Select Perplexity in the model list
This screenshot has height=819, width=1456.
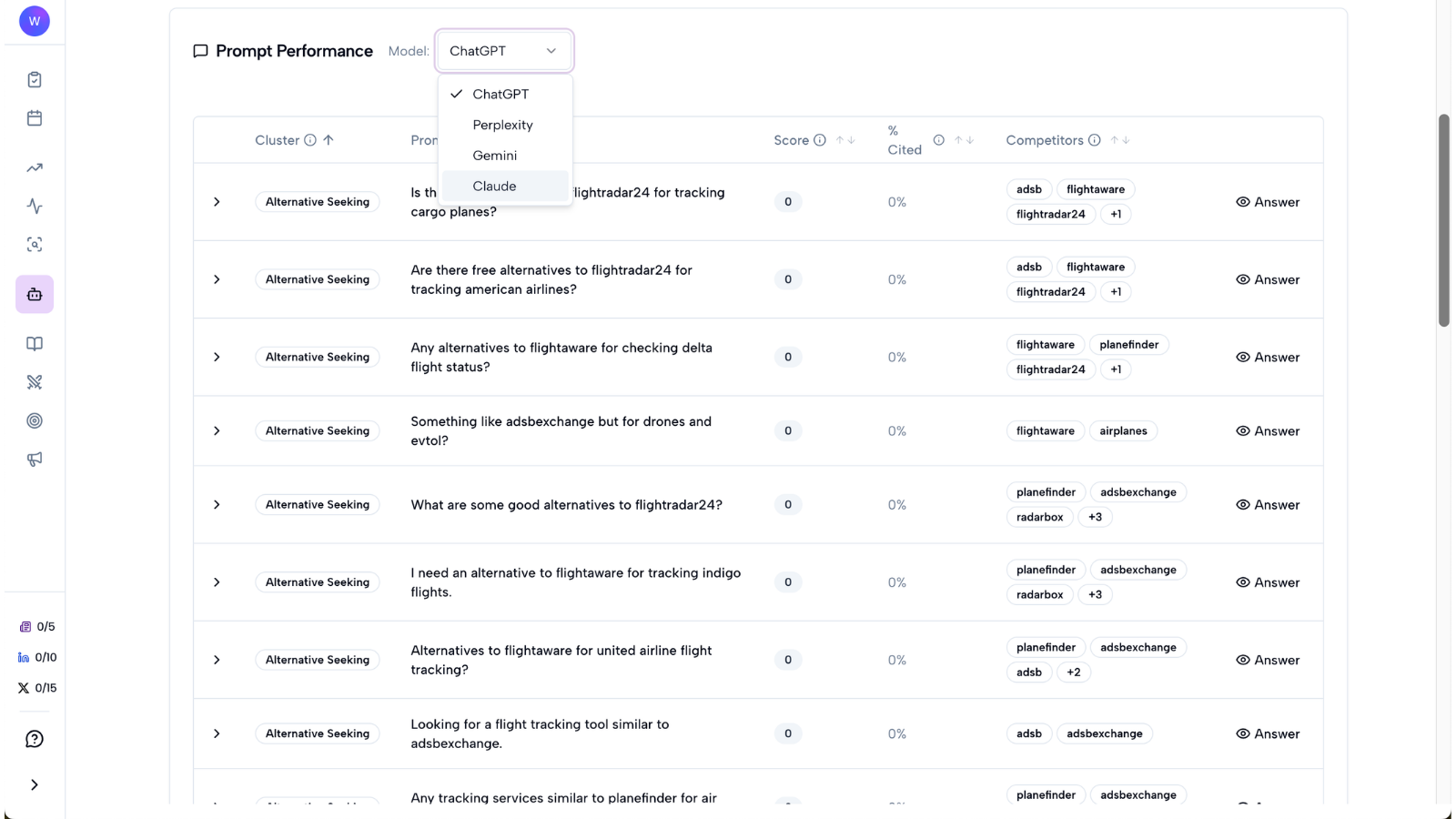505,125
